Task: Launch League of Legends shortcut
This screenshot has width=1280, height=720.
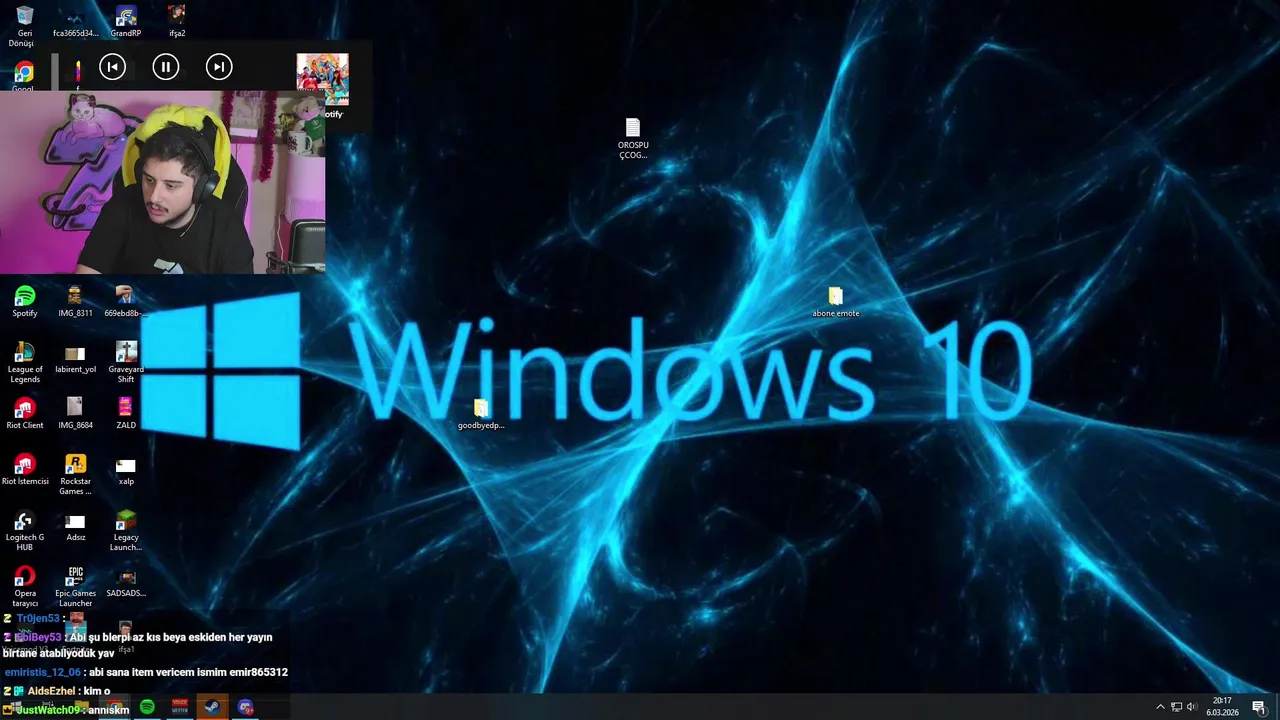Action: coord(25,362)
